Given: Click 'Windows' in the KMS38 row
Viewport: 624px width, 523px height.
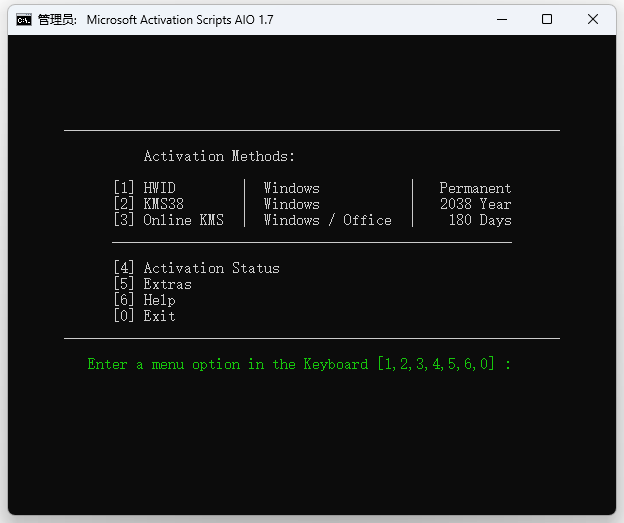Looking at the screenshot, I should pyautogui.click(x=292, y=204).
